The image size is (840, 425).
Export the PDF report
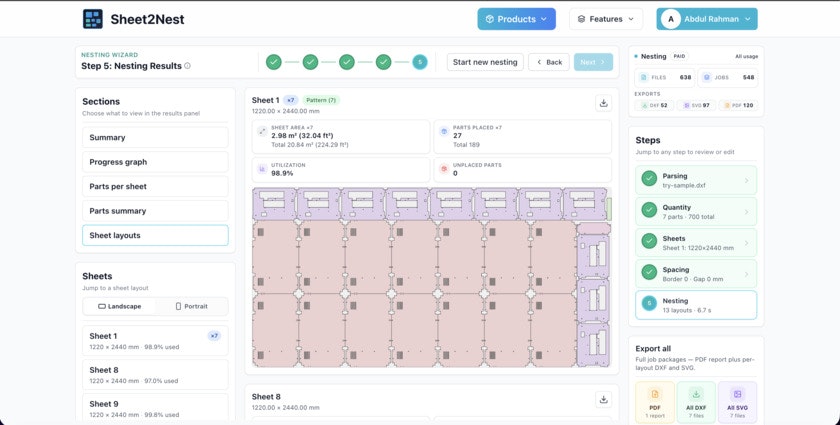point(655,402)
